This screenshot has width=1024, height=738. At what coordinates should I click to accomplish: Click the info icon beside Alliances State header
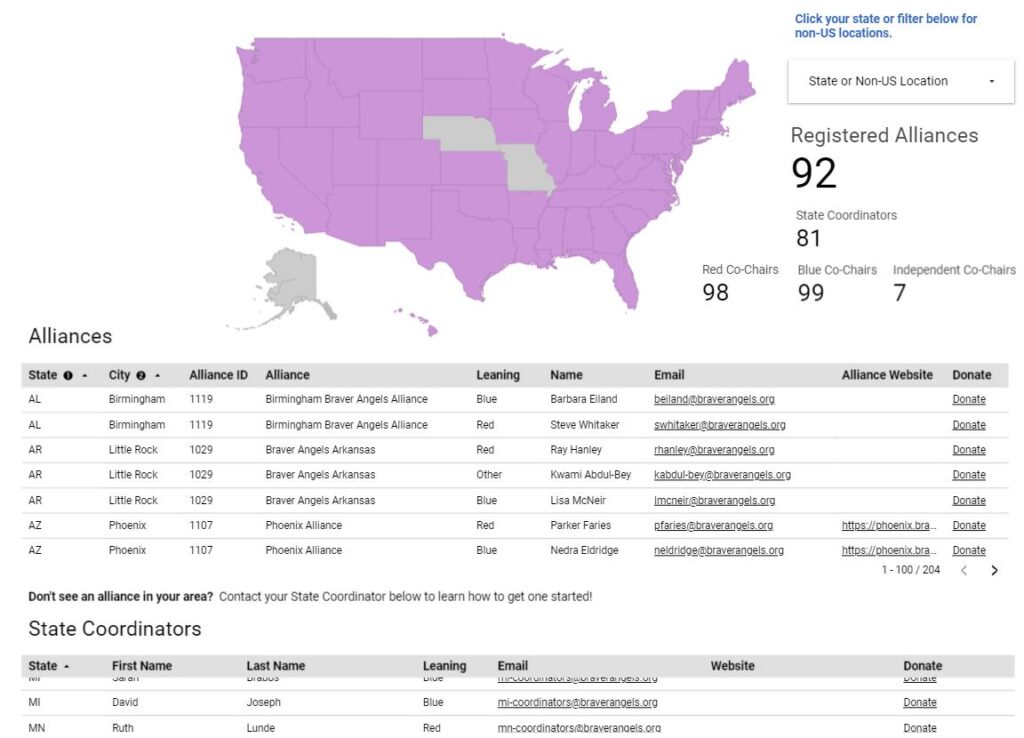click(x=68, y=376)
